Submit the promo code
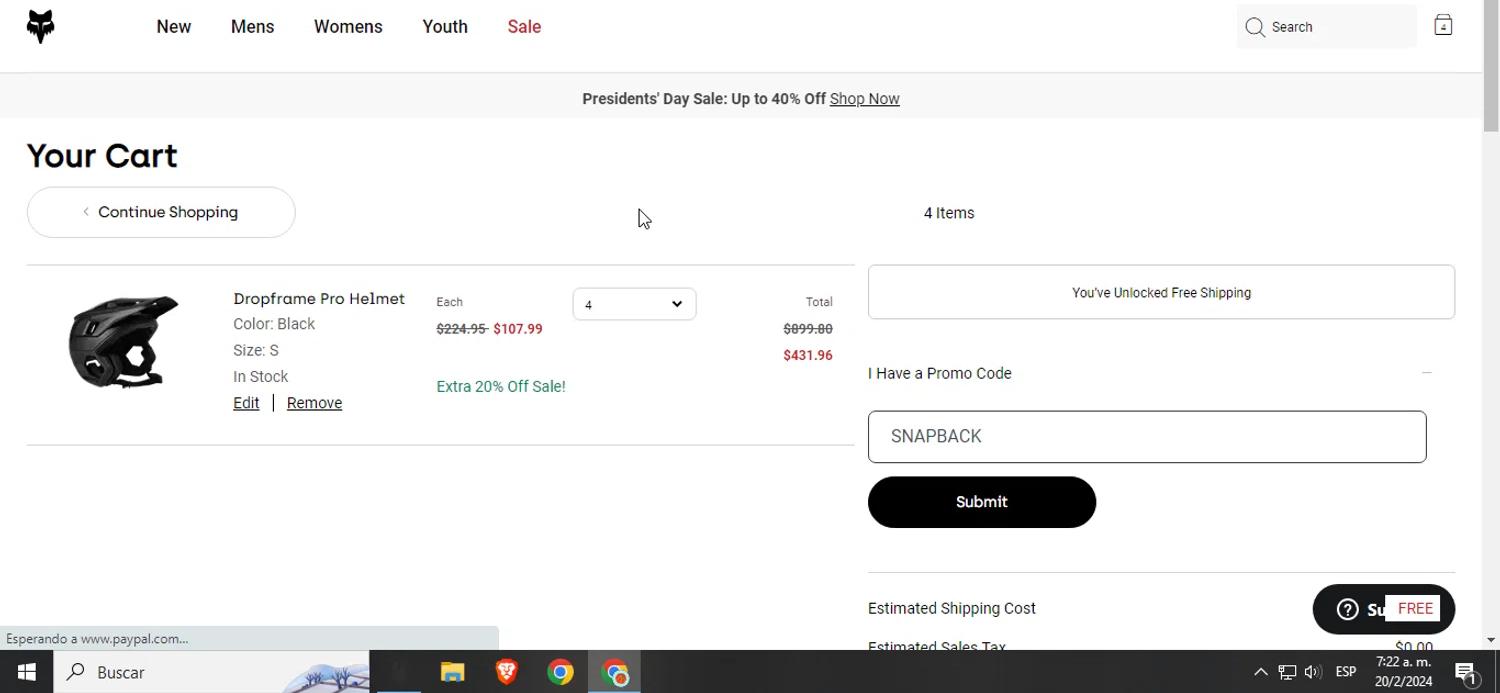Viewport: 1500px width, 693px height. 981,502
